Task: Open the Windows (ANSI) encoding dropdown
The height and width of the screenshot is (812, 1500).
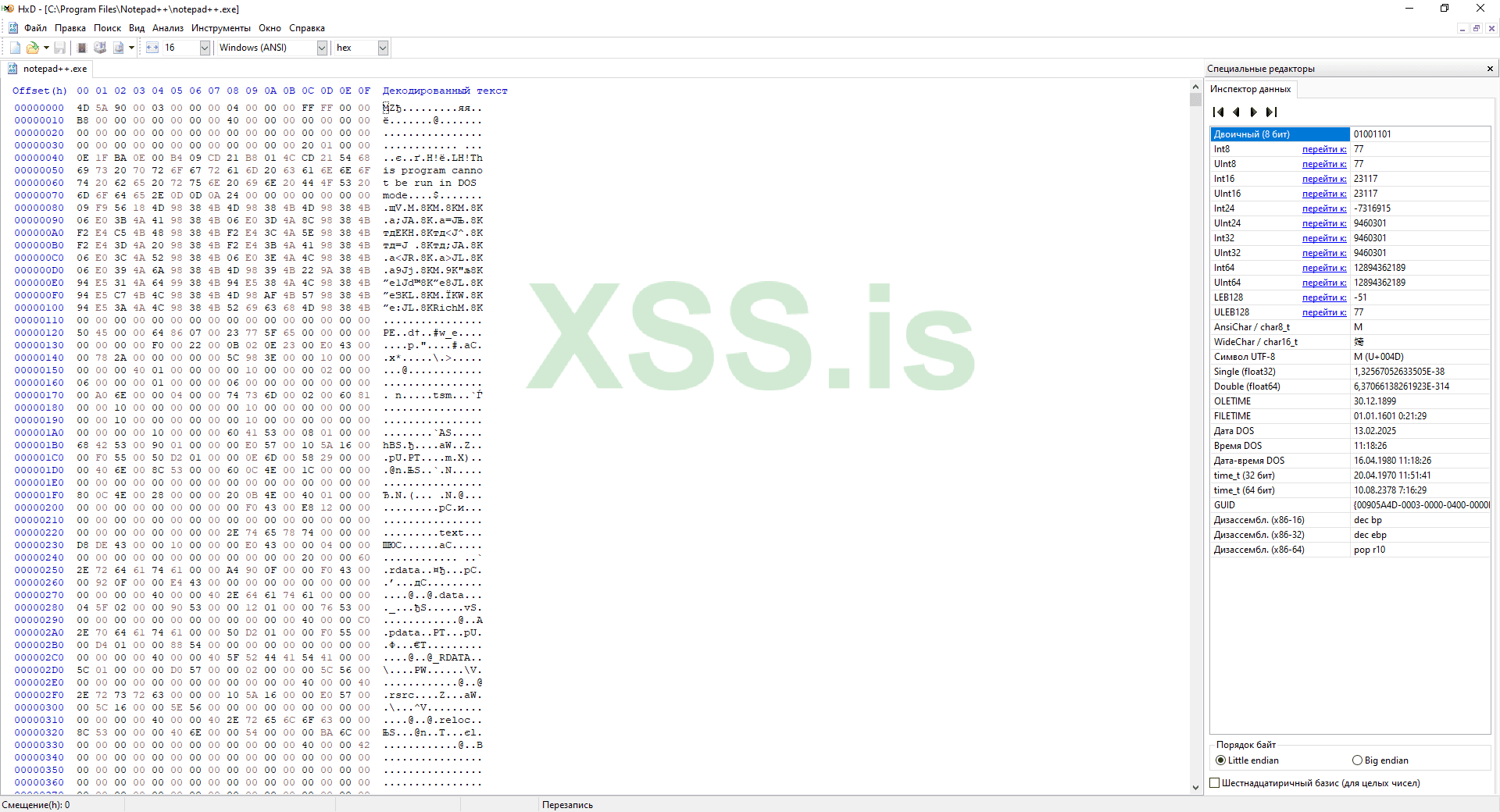Action: (x=322, y=48)
